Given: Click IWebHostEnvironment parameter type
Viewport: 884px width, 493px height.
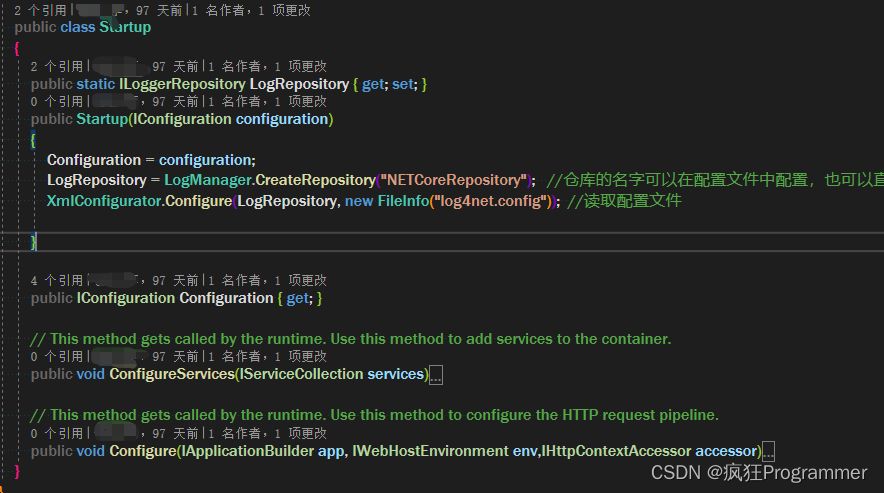Looking at the screenshot, I should (x=430, y=451).
